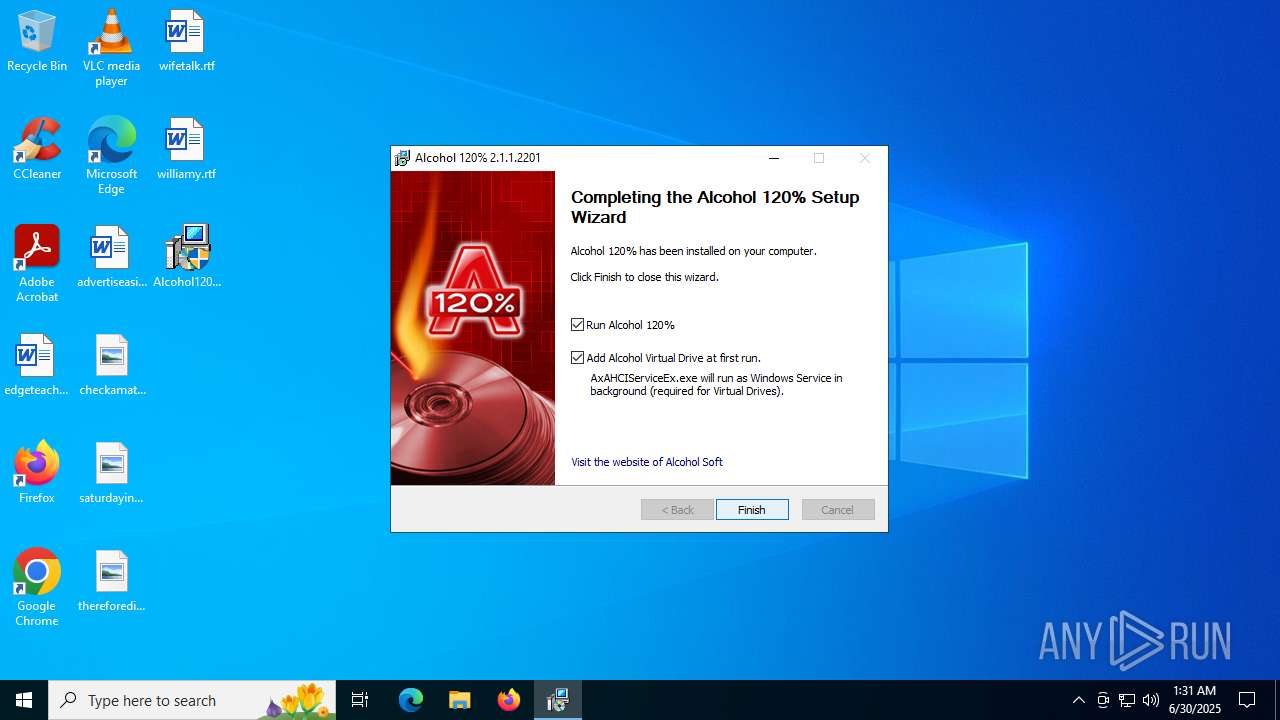Uncheck the Run Alcohol 120% checkbox
Screen dimensions: 1280x720
577,324
